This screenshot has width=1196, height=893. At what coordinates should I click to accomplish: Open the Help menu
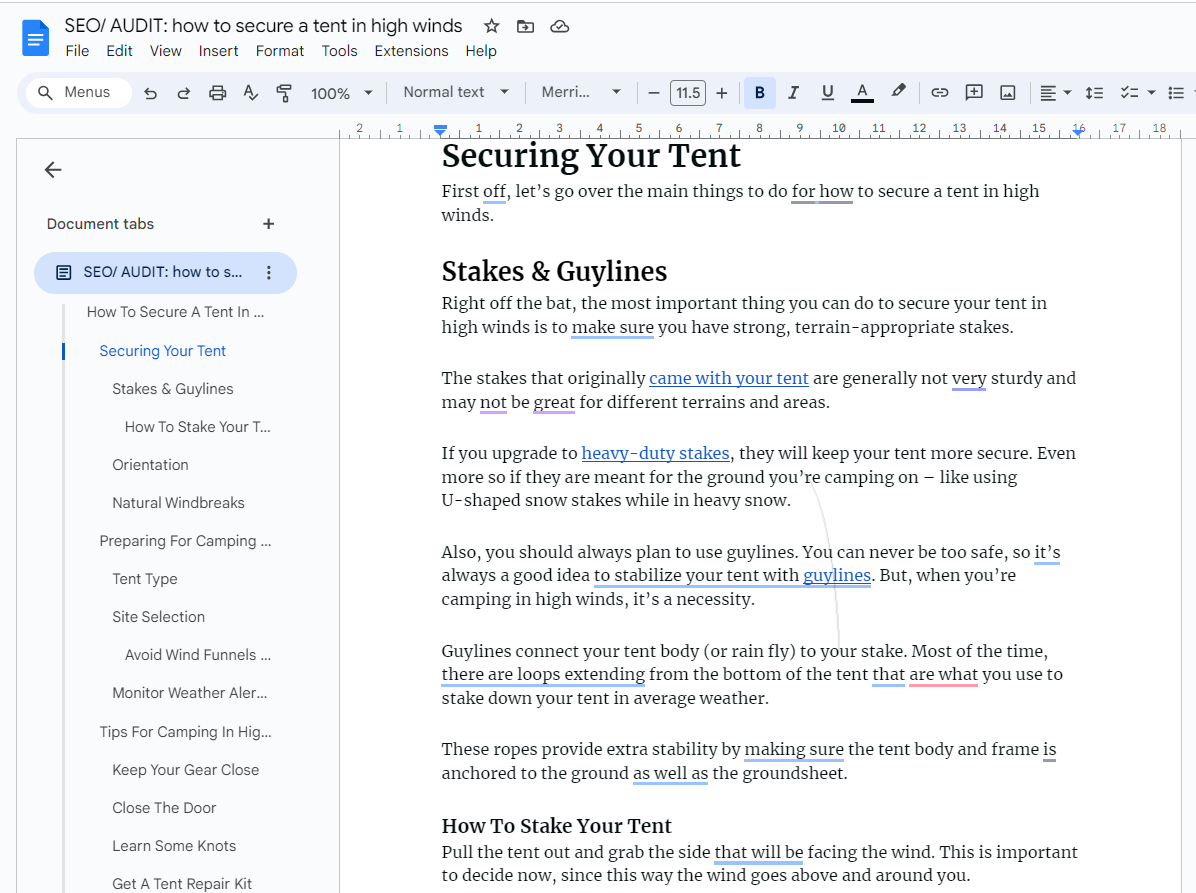point(481,51)
